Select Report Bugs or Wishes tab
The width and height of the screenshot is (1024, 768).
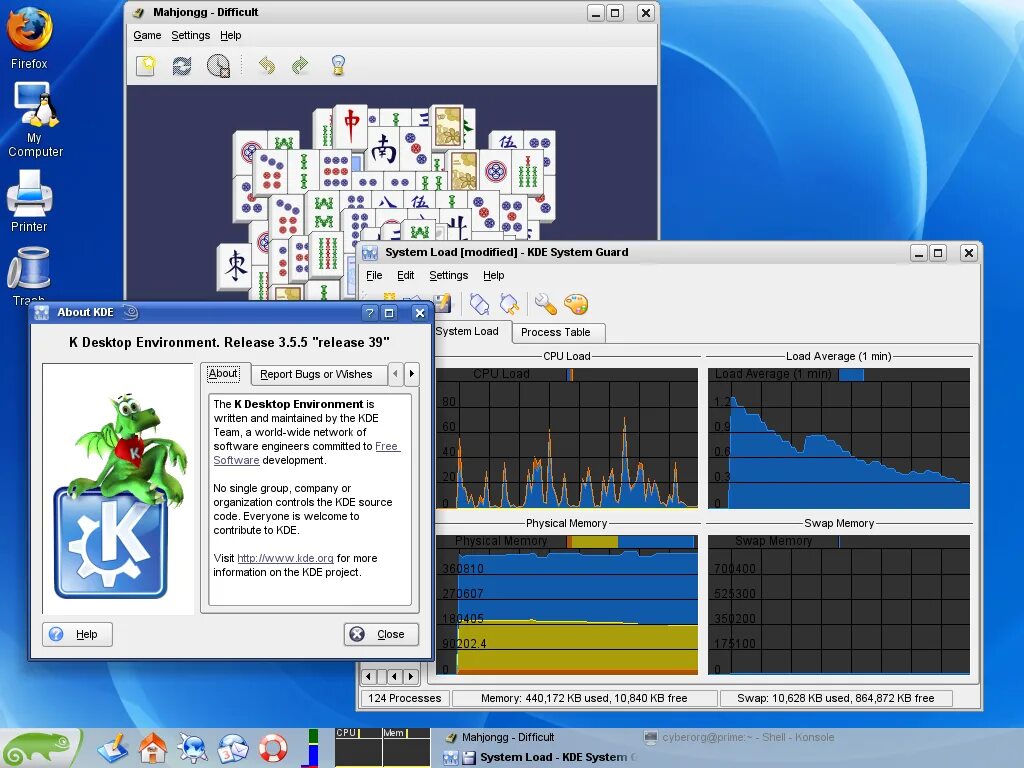(x=316, y=374)
